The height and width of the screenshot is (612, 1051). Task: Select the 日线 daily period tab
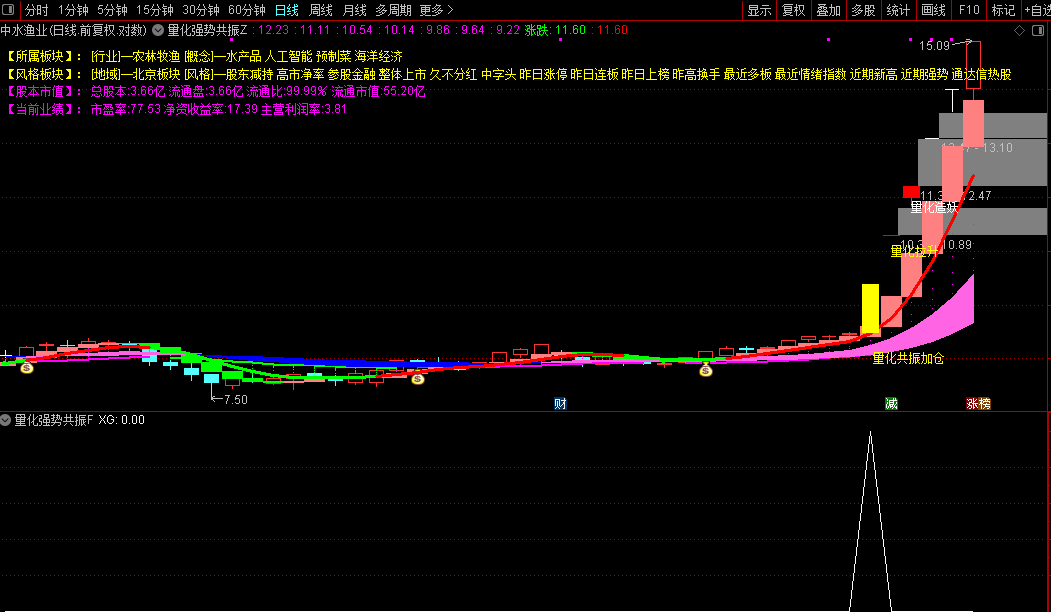pos(287,10)
